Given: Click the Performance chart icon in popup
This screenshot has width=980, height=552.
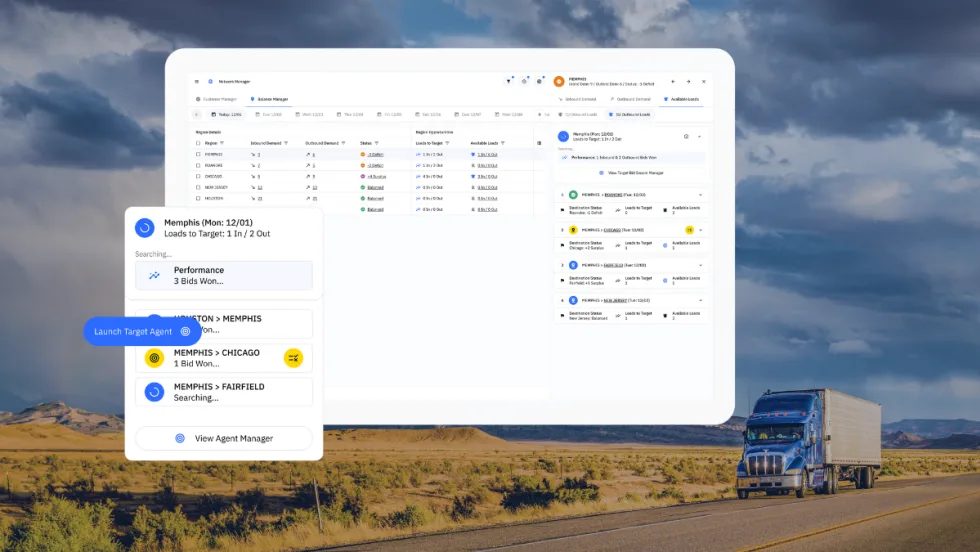Looking at the screenshot, I should click(154, 276).
